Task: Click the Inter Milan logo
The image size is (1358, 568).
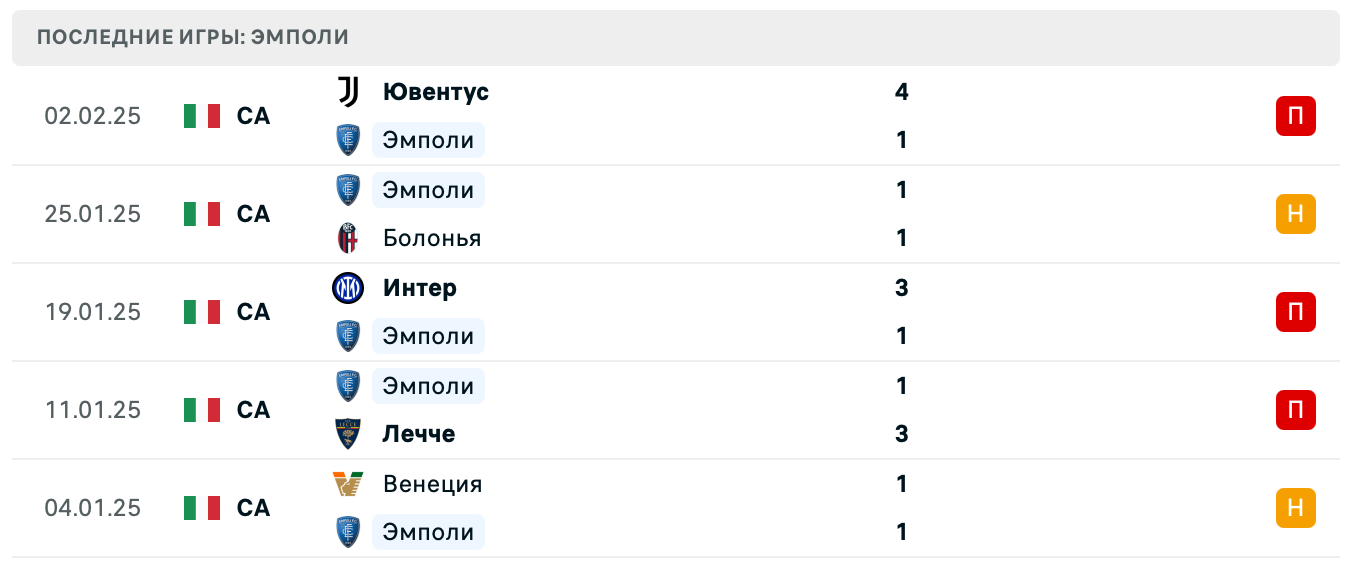Action: 348,288
